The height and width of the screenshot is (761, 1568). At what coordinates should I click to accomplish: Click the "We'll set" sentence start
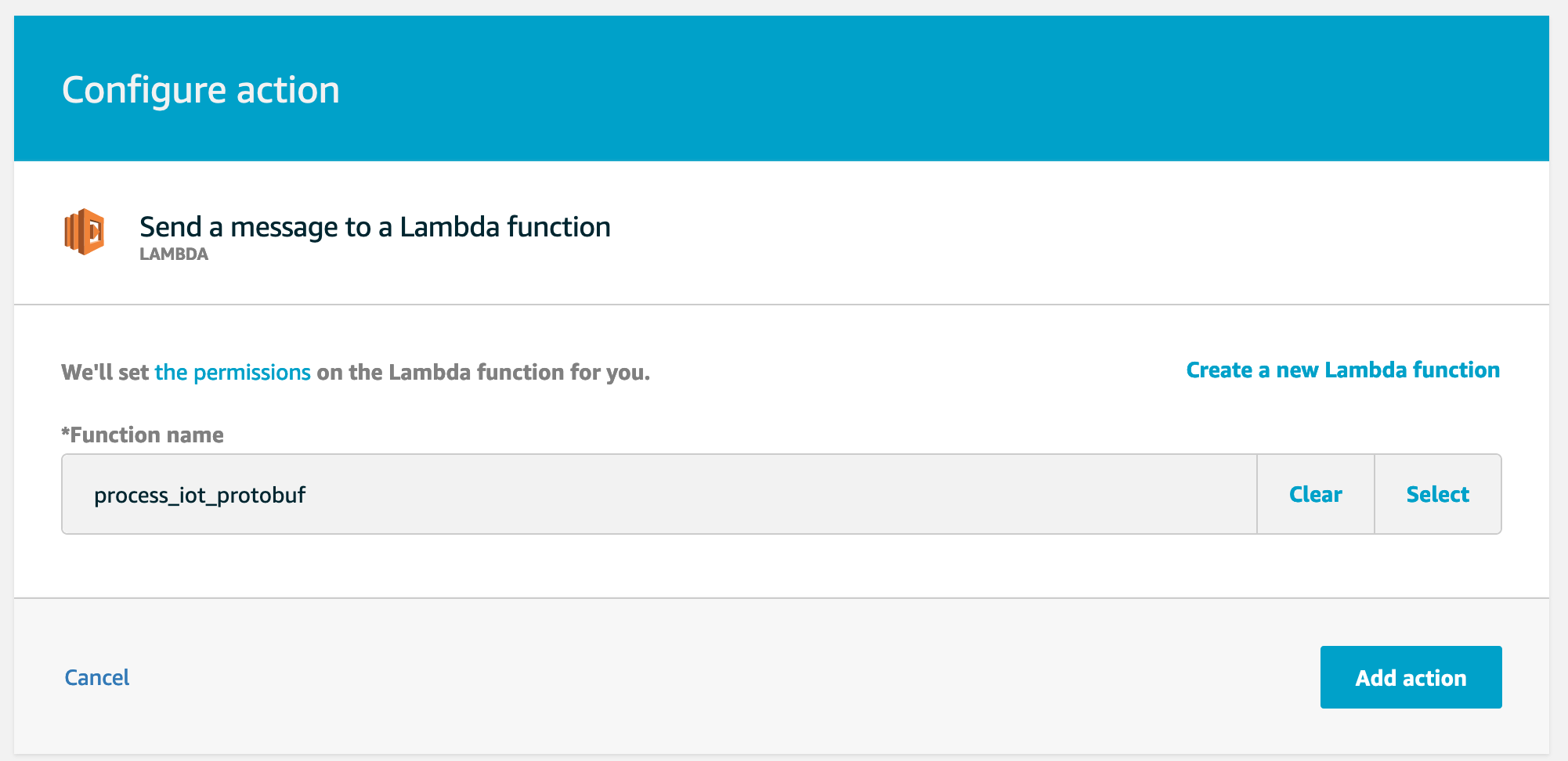pyautogui.click(x=105, y=372)
